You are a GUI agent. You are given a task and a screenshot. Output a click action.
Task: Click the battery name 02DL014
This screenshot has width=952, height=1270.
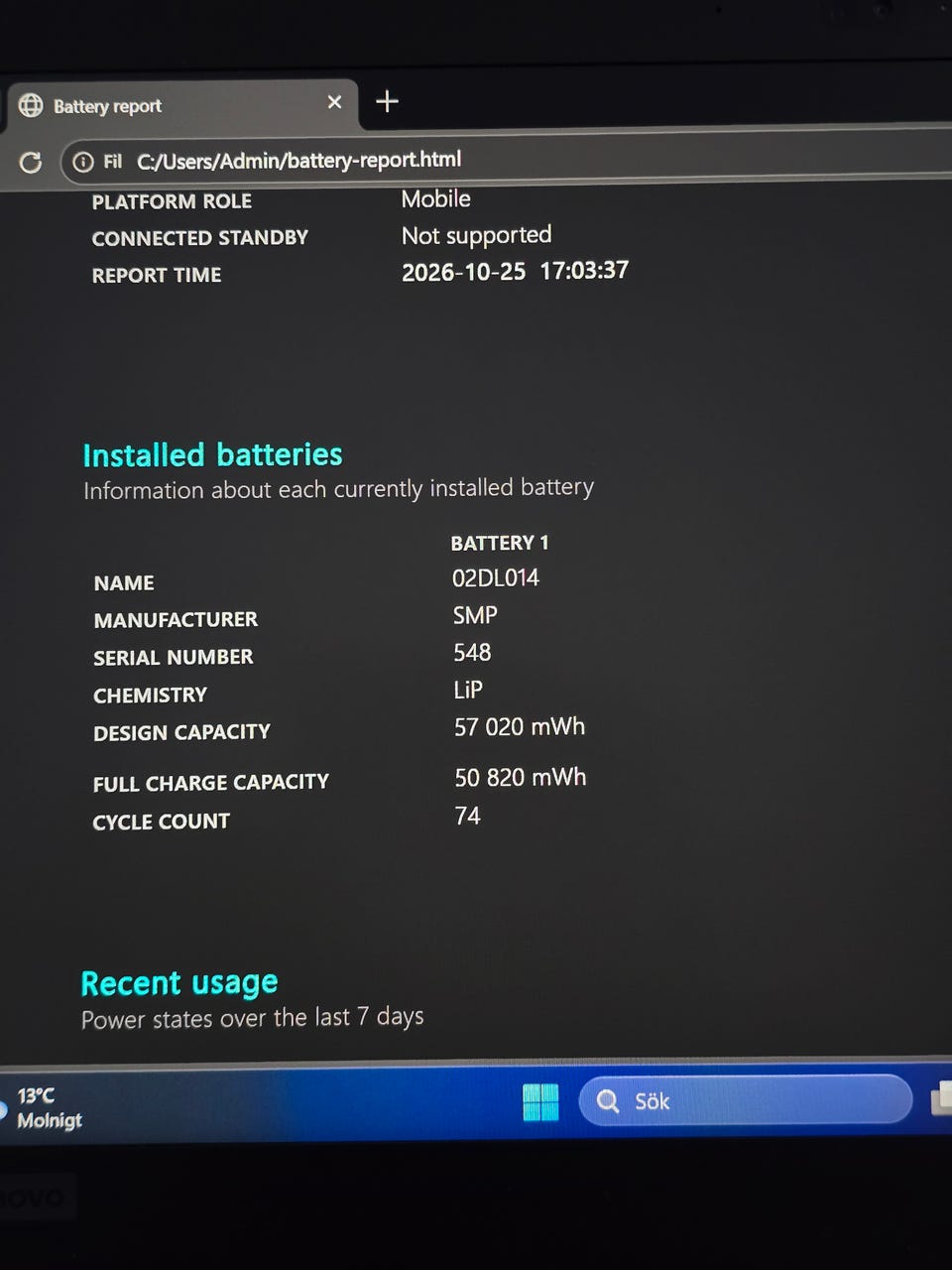coord(496,577)
